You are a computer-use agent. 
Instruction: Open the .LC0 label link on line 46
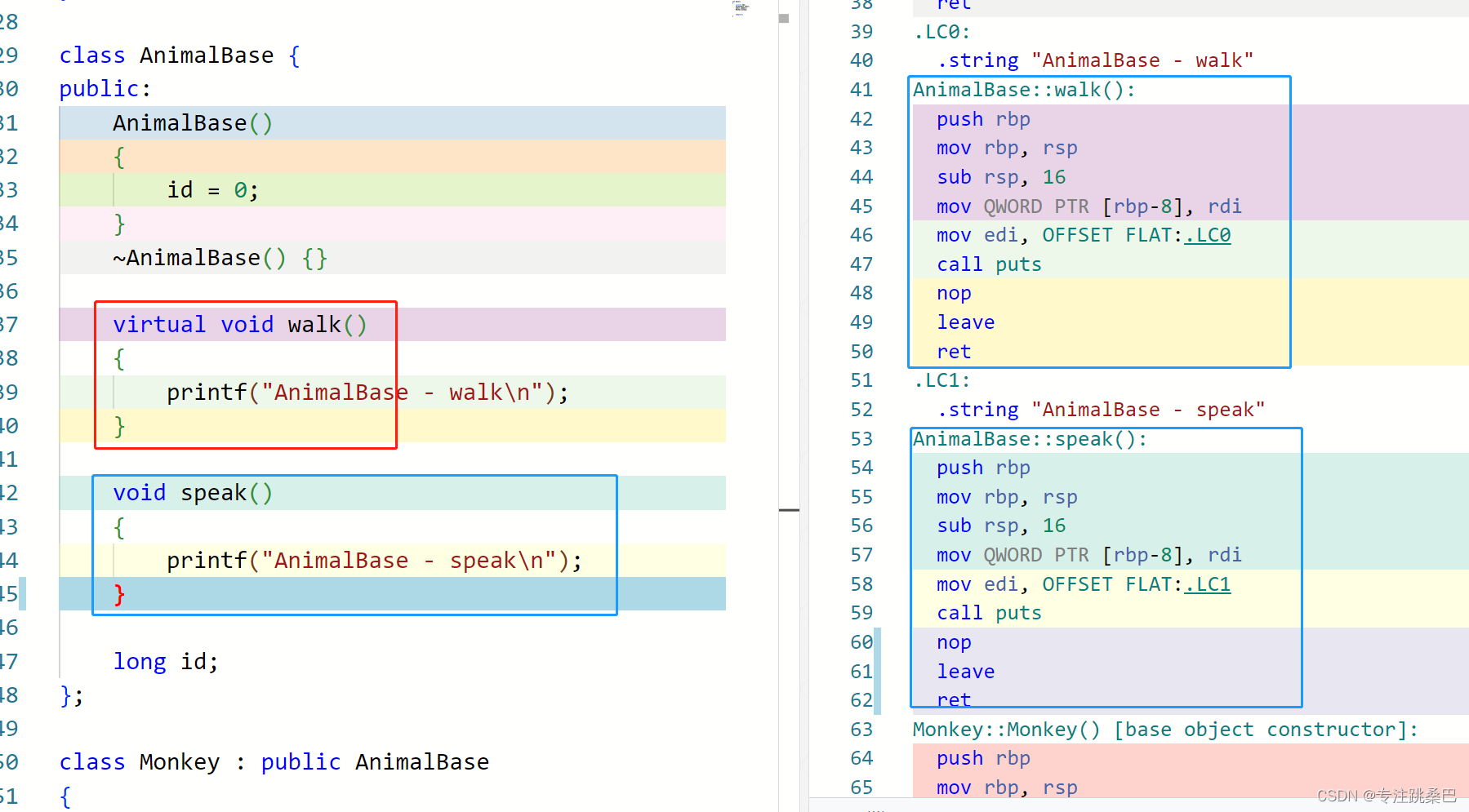pyautogui.click(x=1208, y=236)
